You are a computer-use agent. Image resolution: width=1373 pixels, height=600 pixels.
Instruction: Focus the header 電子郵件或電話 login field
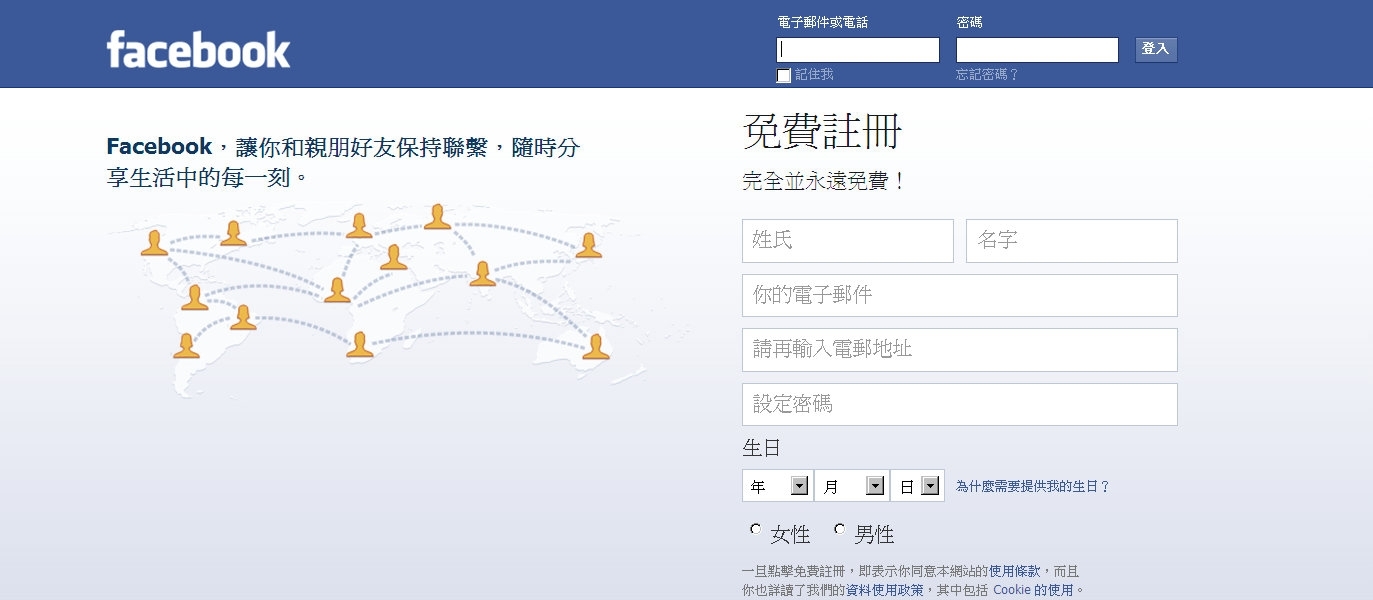858,50
